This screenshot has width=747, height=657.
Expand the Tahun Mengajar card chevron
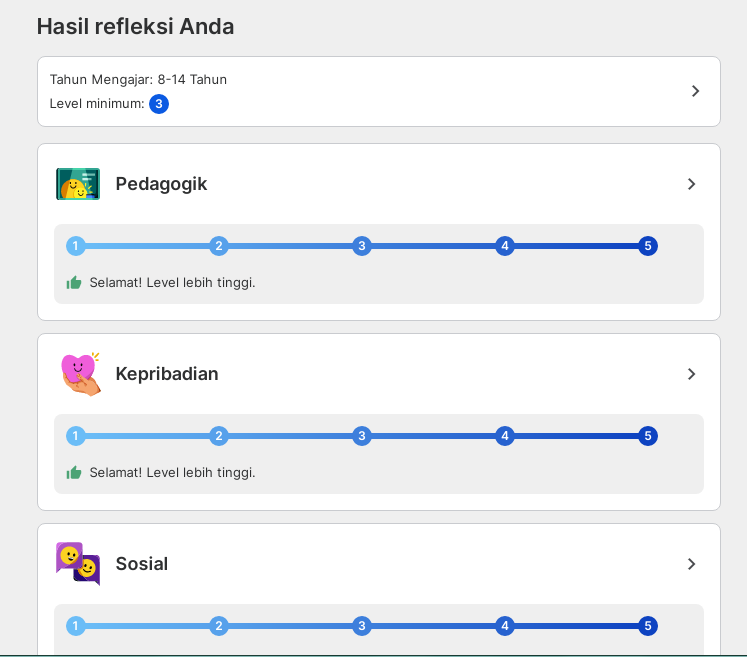[696, 91]
